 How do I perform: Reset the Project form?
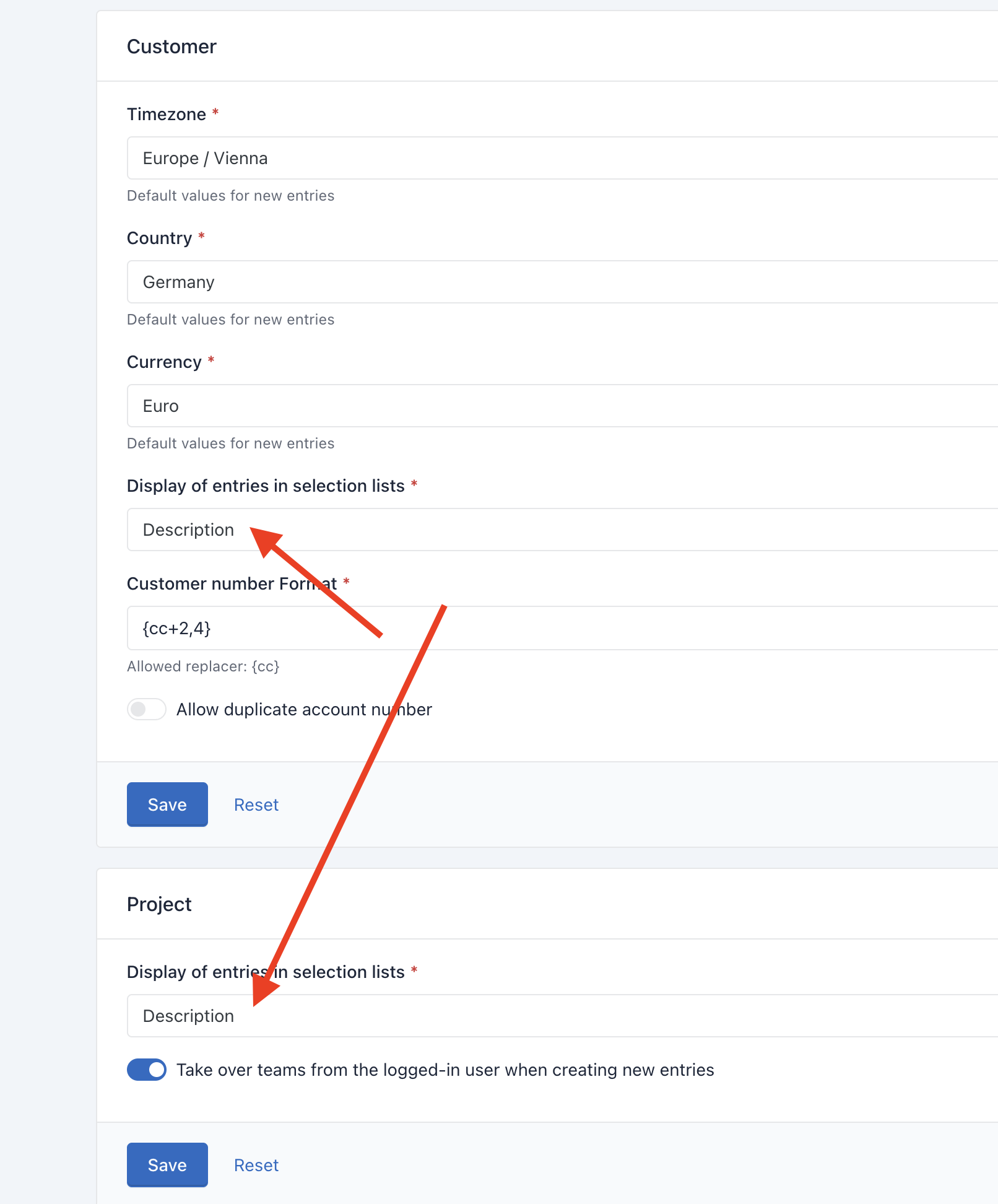pyautogui.click(x=256, y=1164)
